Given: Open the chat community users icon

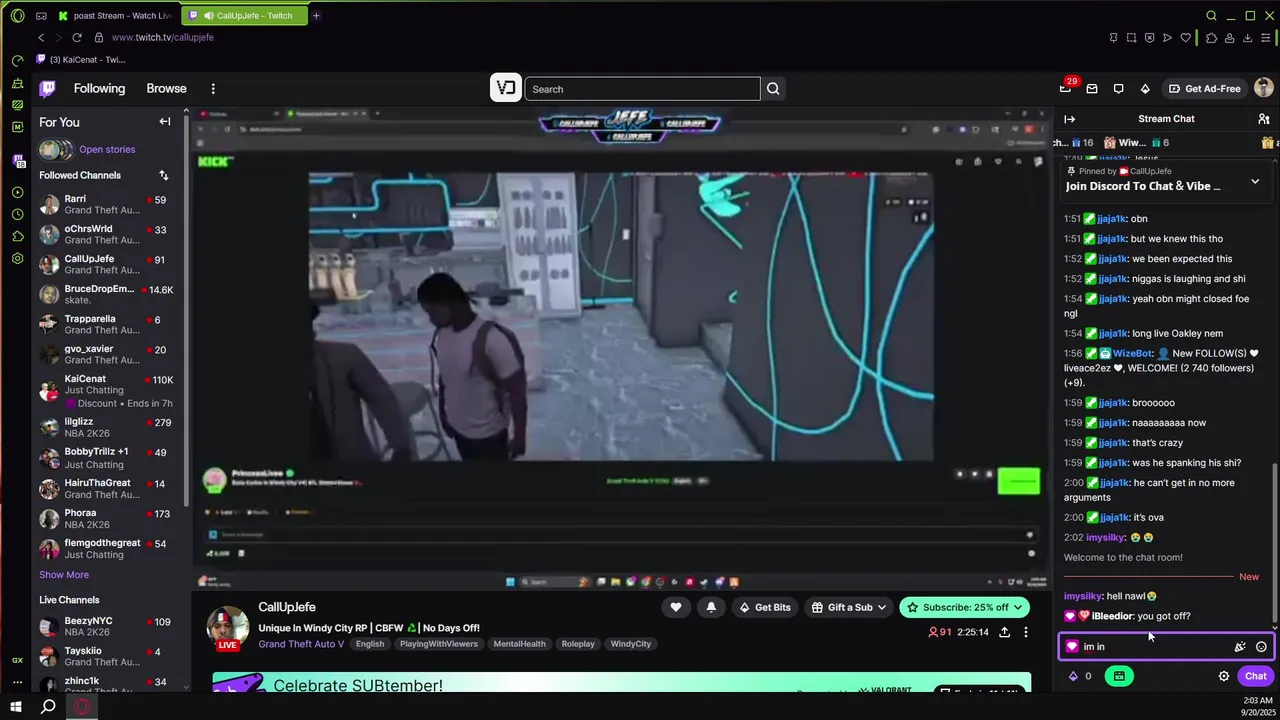Looking at the screenshot, I should tap(1264, 119).
